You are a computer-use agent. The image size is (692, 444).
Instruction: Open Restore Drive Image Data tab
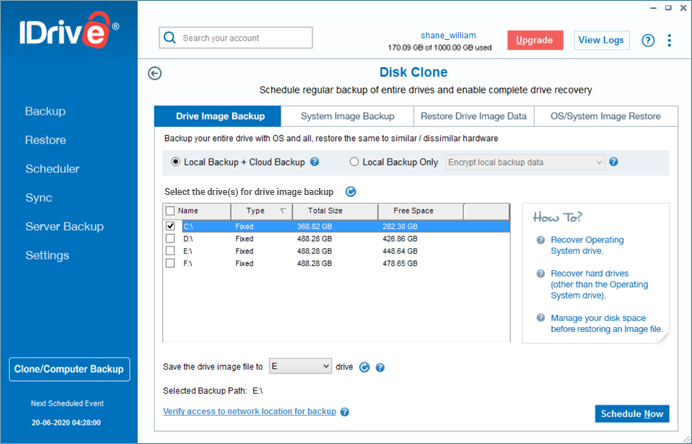pos(474,116)
